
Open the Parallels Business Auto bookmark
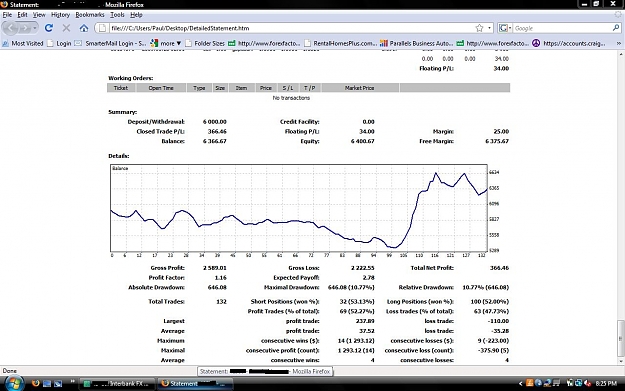coord(417,43)
